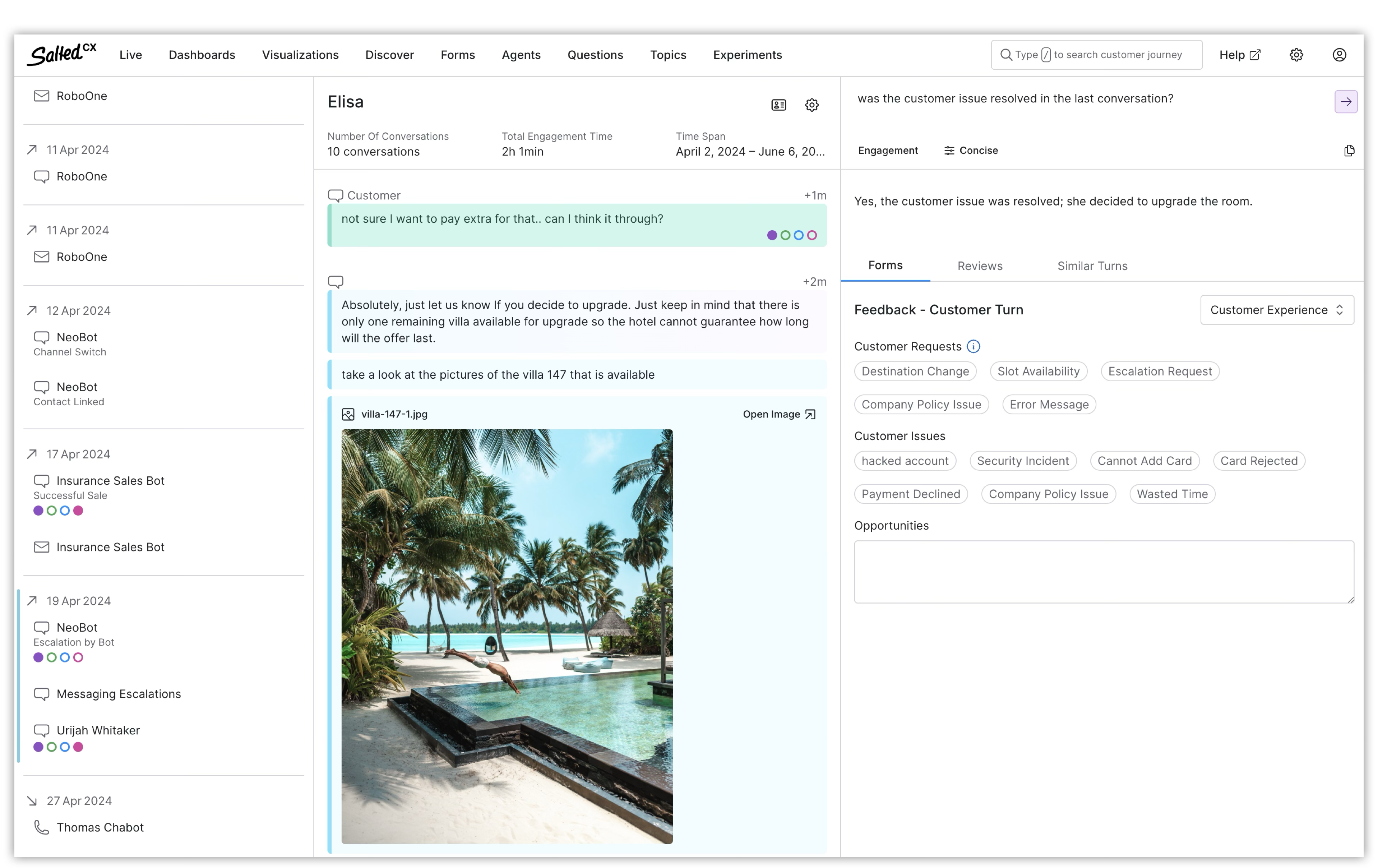Image resolution: width=1378 pixels, height=868 pixels.
Task: Click the chat icon beside Urijah Whitaker
Action: 41,731
